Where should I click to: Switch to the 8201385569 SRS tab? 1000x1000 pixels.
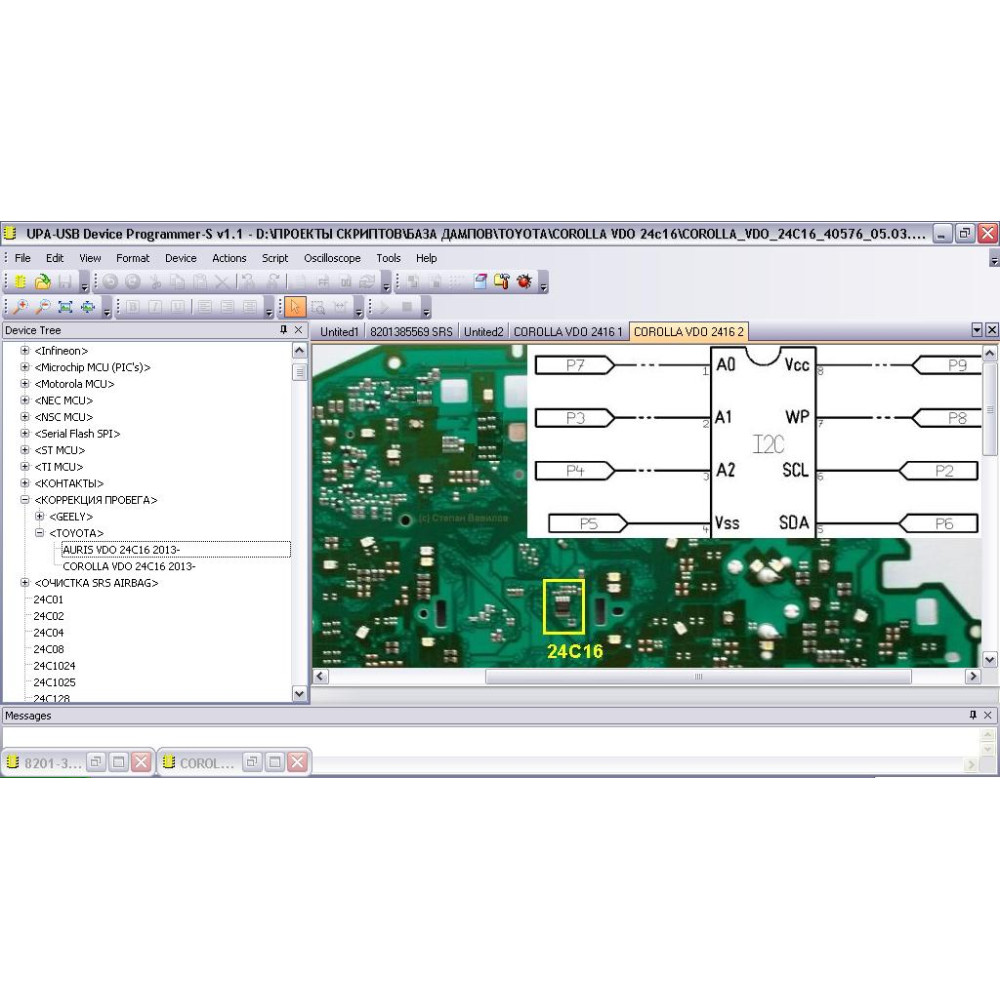coord(411,332)
